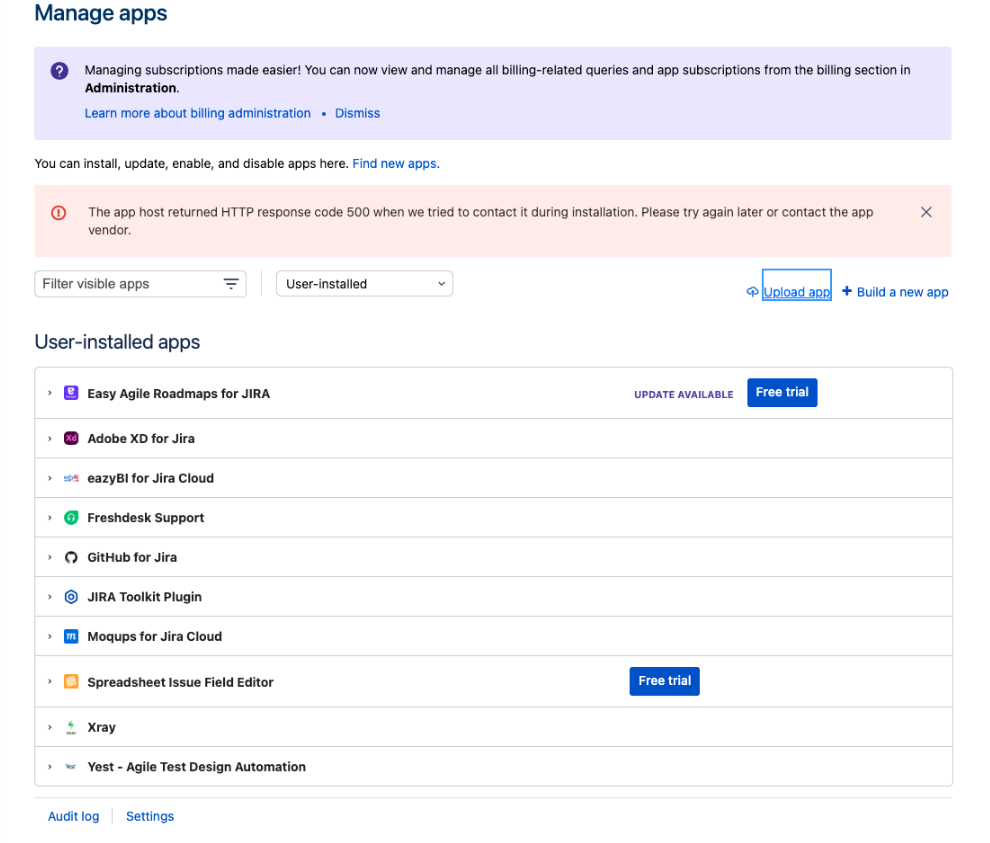Expand the Freshdesk Support row
The image size is (990, 843).
50,518
